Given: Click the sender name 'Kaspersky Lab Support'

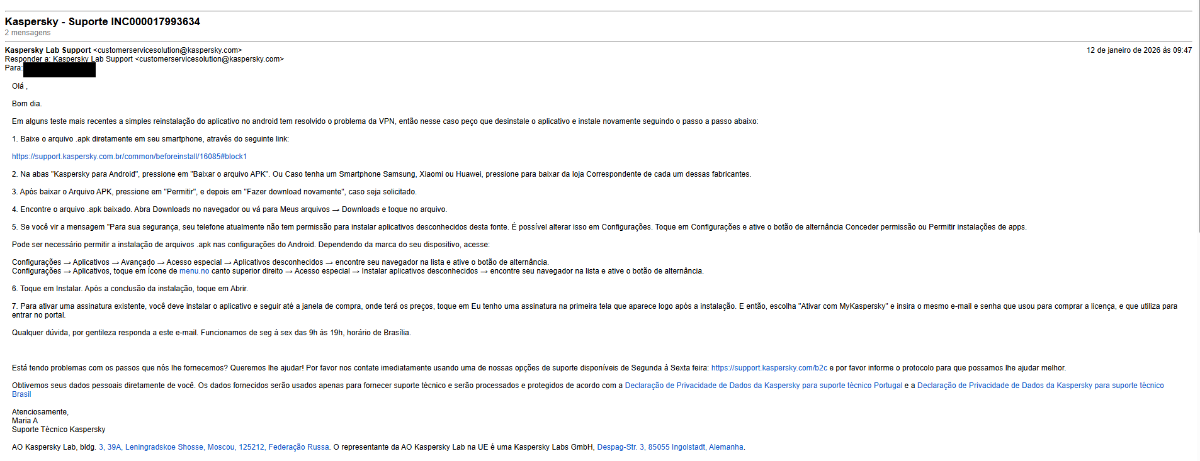Looking at the screenshot, I should [x=47, y=49].
